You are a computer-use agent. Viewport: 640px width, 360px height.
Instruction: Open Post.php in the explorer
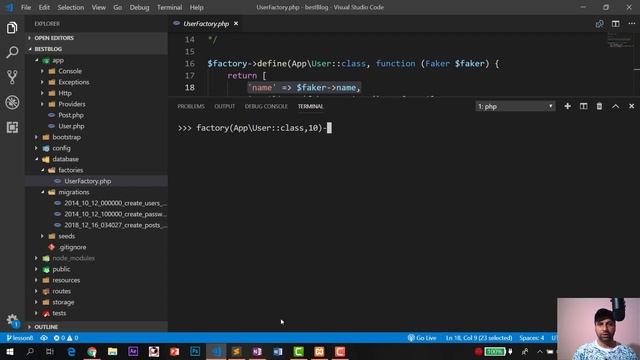coord(70,115)
